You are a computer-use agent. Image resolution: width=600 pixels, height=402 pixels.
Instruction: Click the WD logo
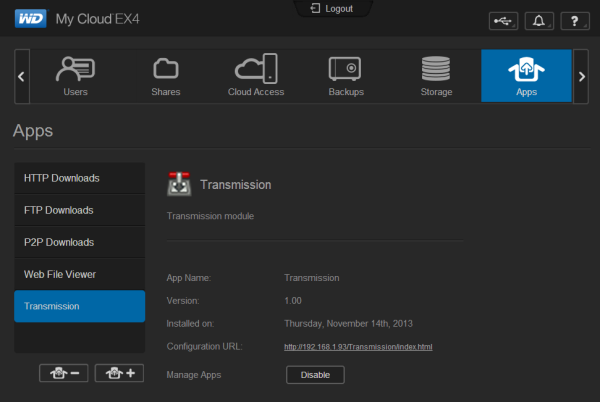[31, 18]
